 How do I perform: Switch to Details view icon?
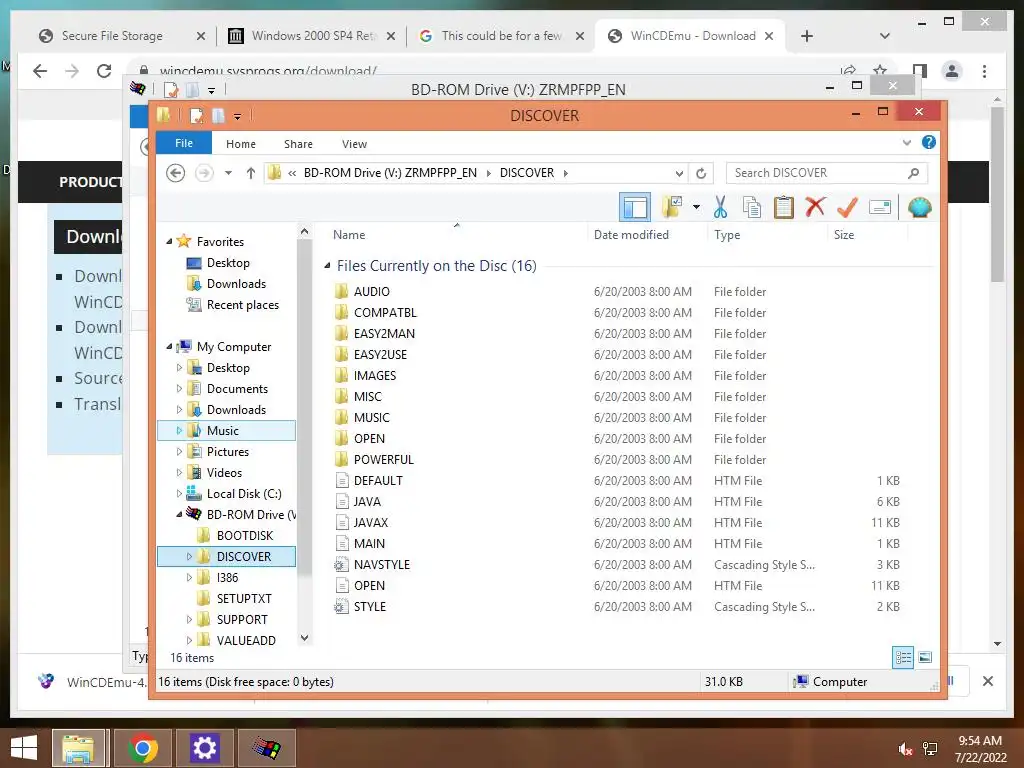903,657
